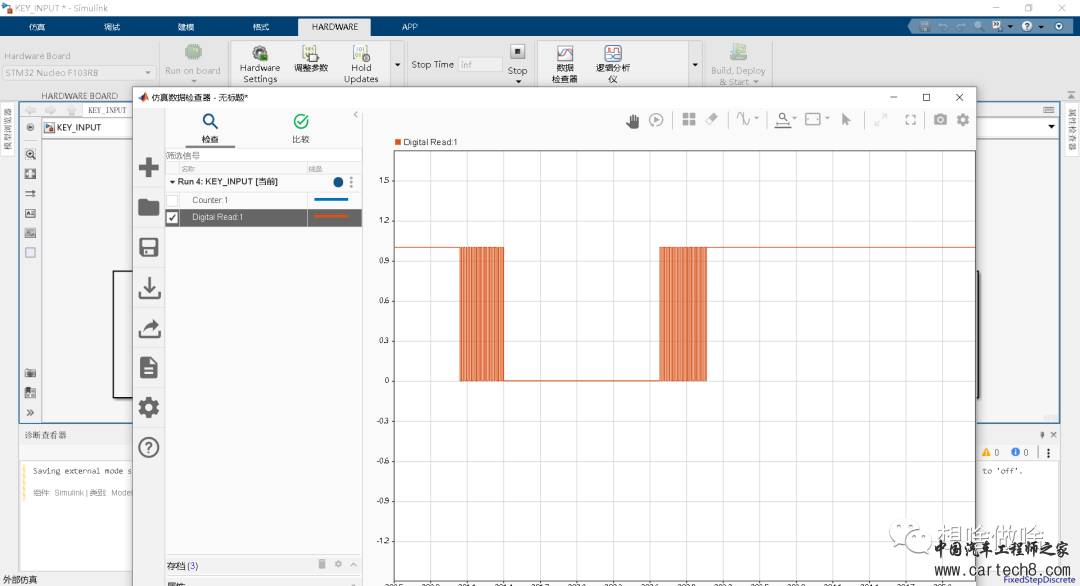Open the 格式 format ribbon tab
1080x586 pixels.
click(260, 27)
